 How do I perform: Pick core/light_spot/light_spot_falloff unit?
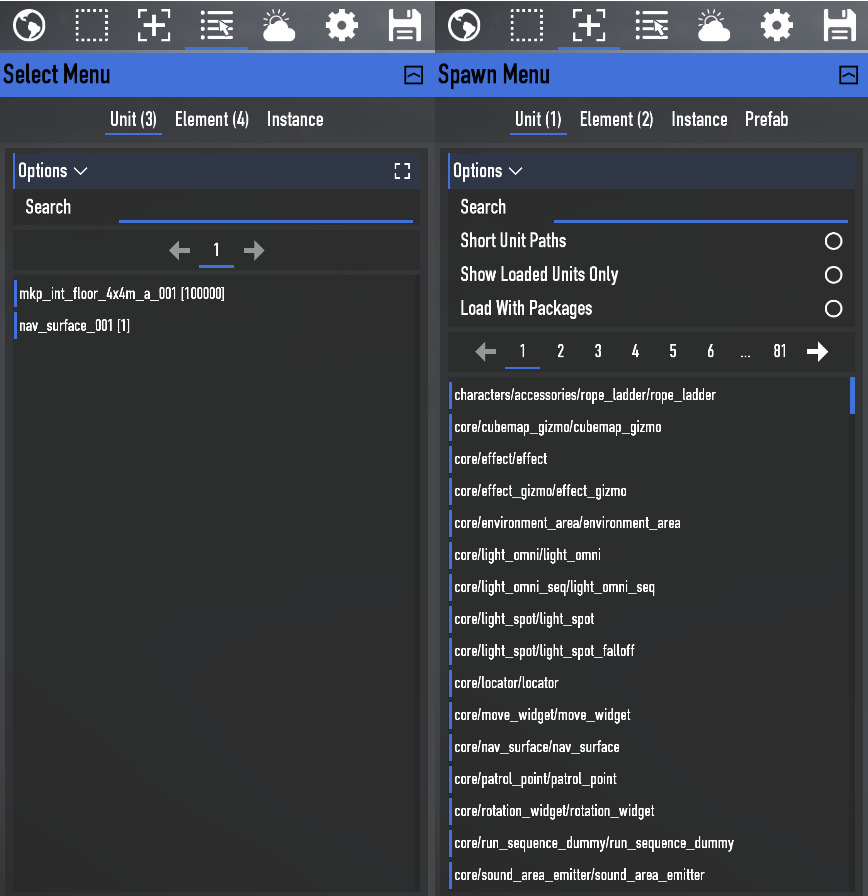pyautogui.click(x=649, y=651)
